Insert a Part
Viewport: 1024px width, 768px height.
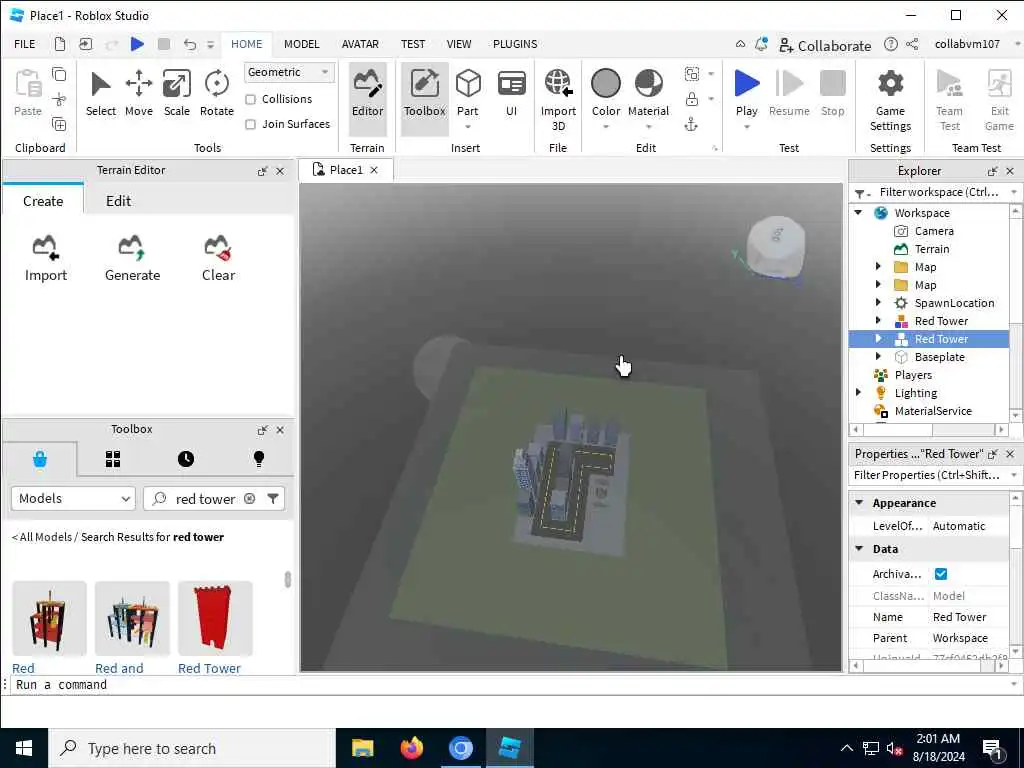point(468,95)
